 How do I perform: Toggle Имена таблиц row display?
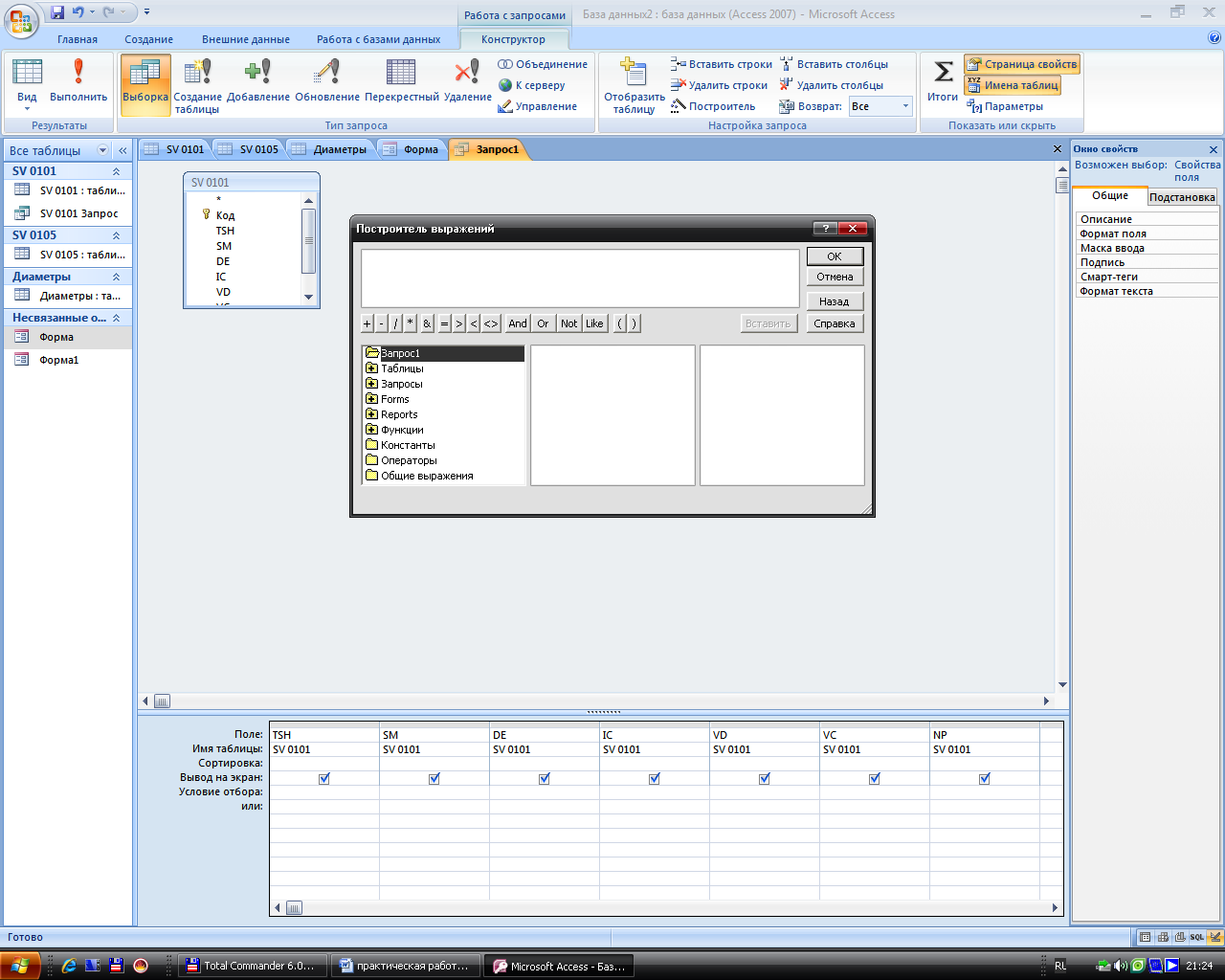(1013, 85)
